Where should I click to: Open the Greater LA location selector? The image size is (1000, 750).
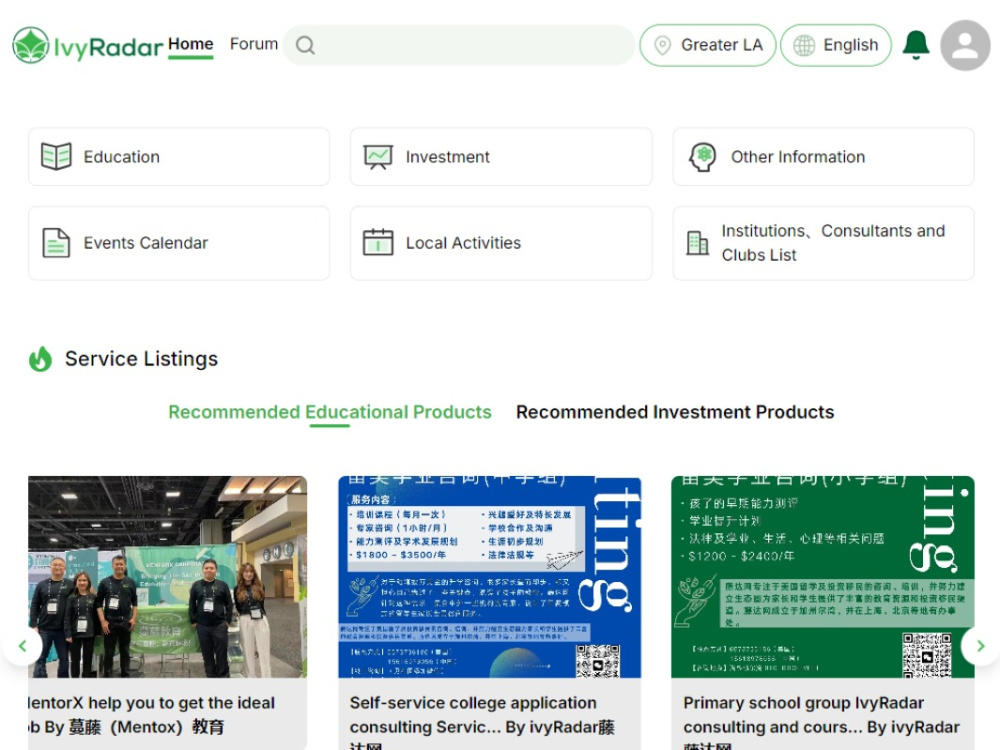point(708,45)
